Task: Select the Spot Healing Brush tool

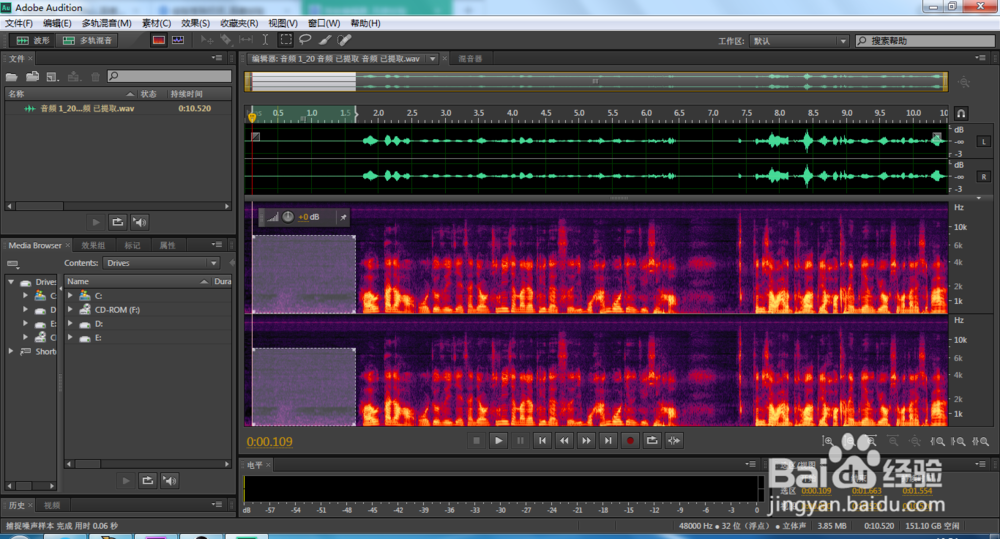Action: click(344, 40)
